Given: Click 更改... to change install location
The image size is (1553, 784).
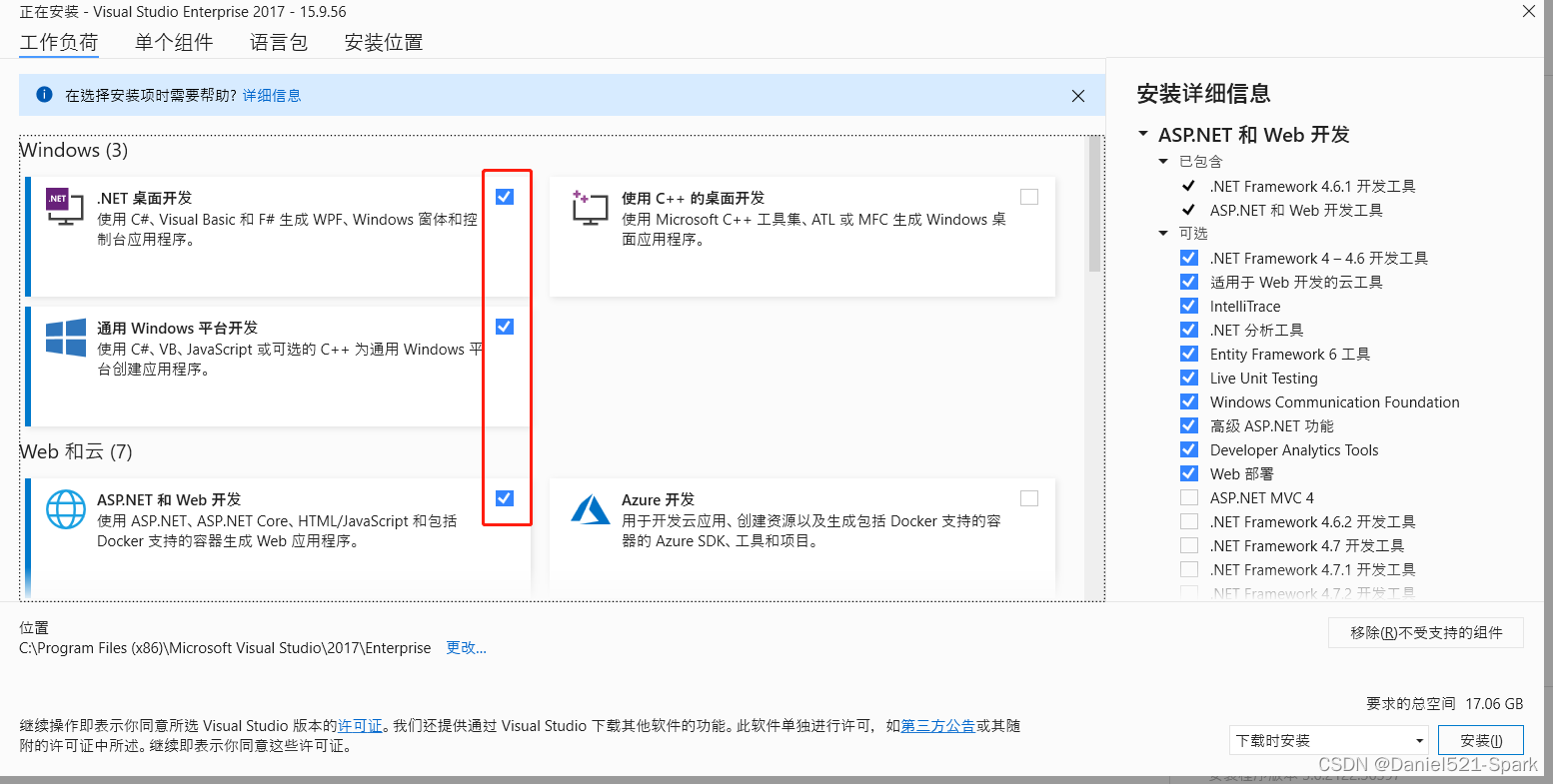Looking at the screenshot, I should point(466,648).
